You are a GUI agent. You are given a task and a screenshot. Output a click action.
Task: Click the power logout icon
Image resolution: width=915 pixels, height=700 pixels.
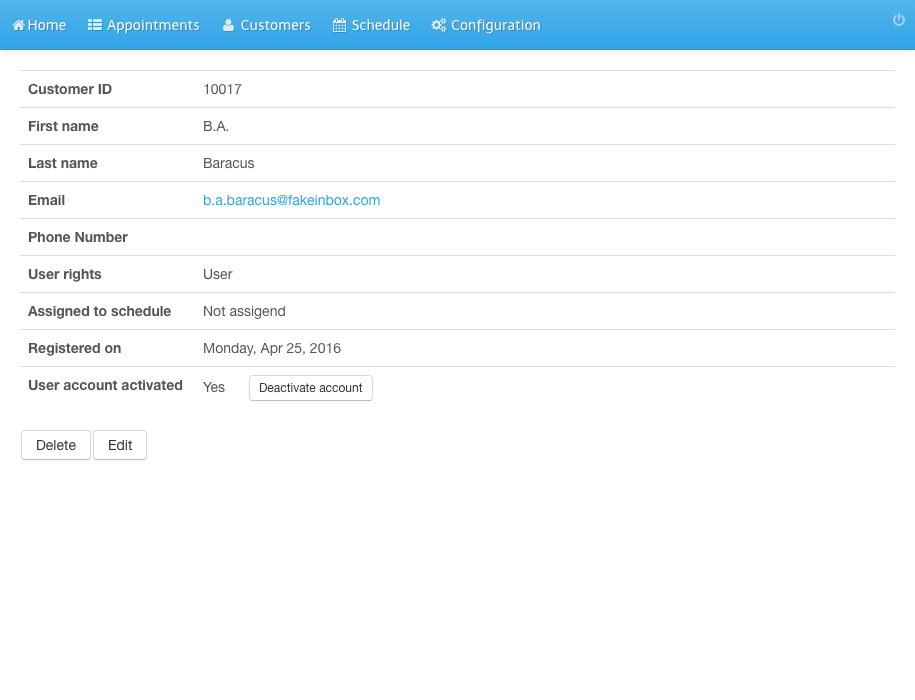click(899, 20)
